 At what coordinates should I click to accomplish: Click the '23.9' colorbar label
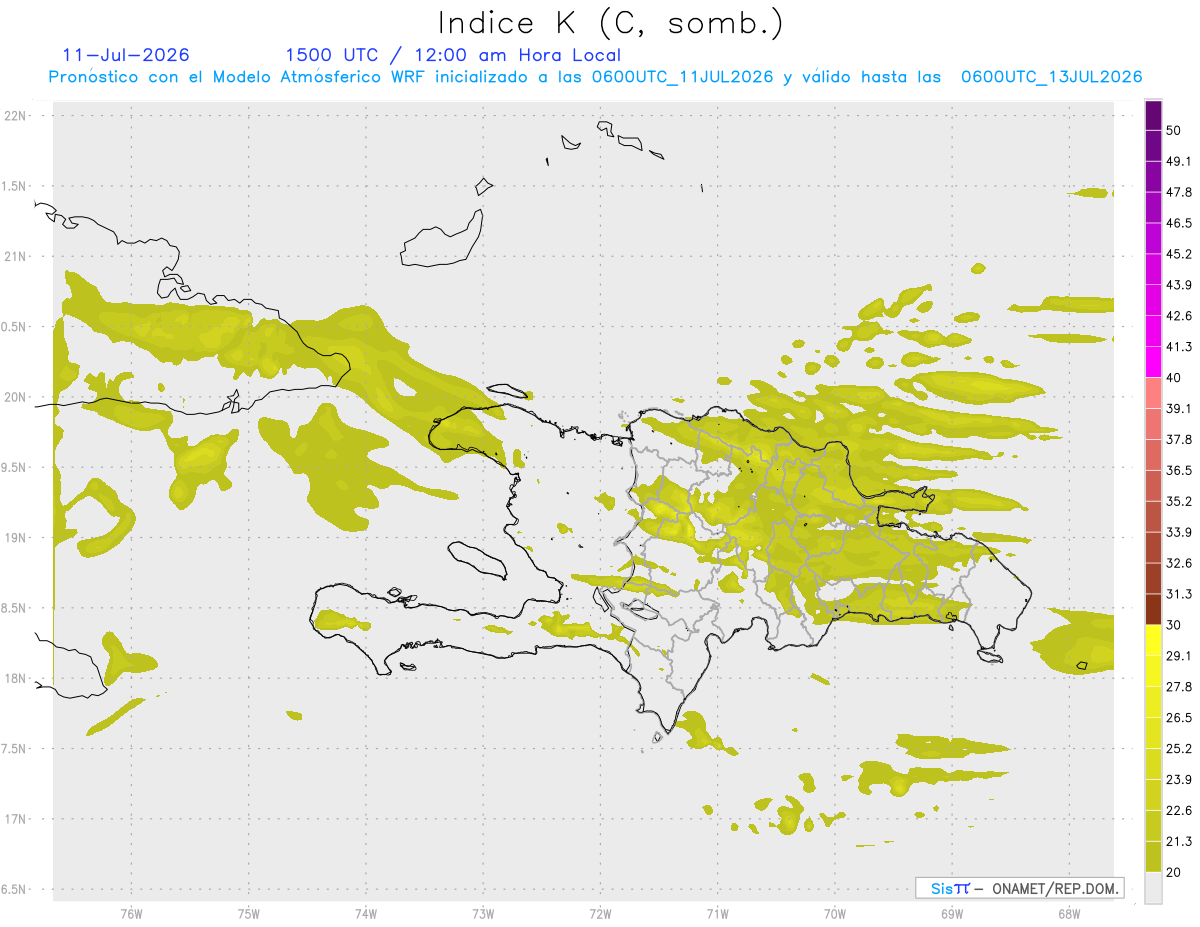[1179, 779]
